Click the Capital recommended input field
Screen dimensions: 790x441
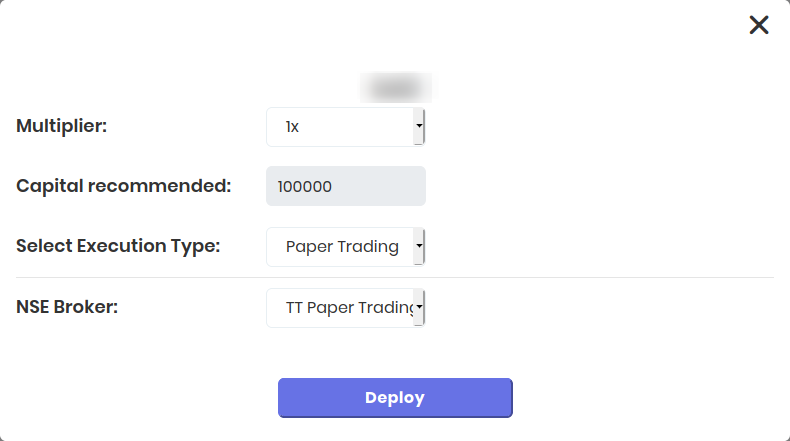[345, 186]
